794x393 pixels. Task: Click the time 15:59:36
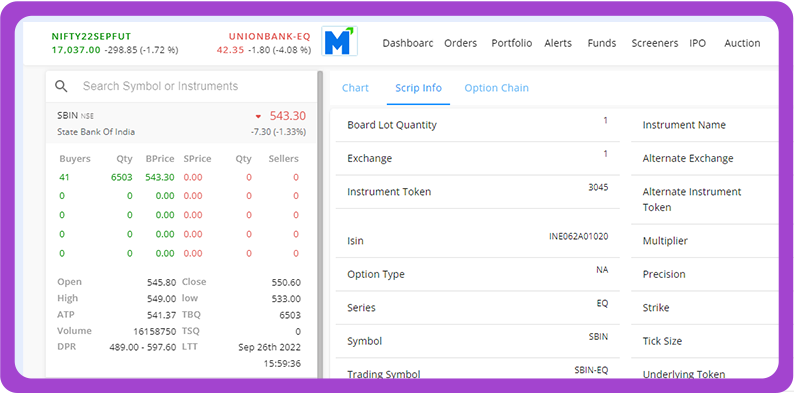282,364
